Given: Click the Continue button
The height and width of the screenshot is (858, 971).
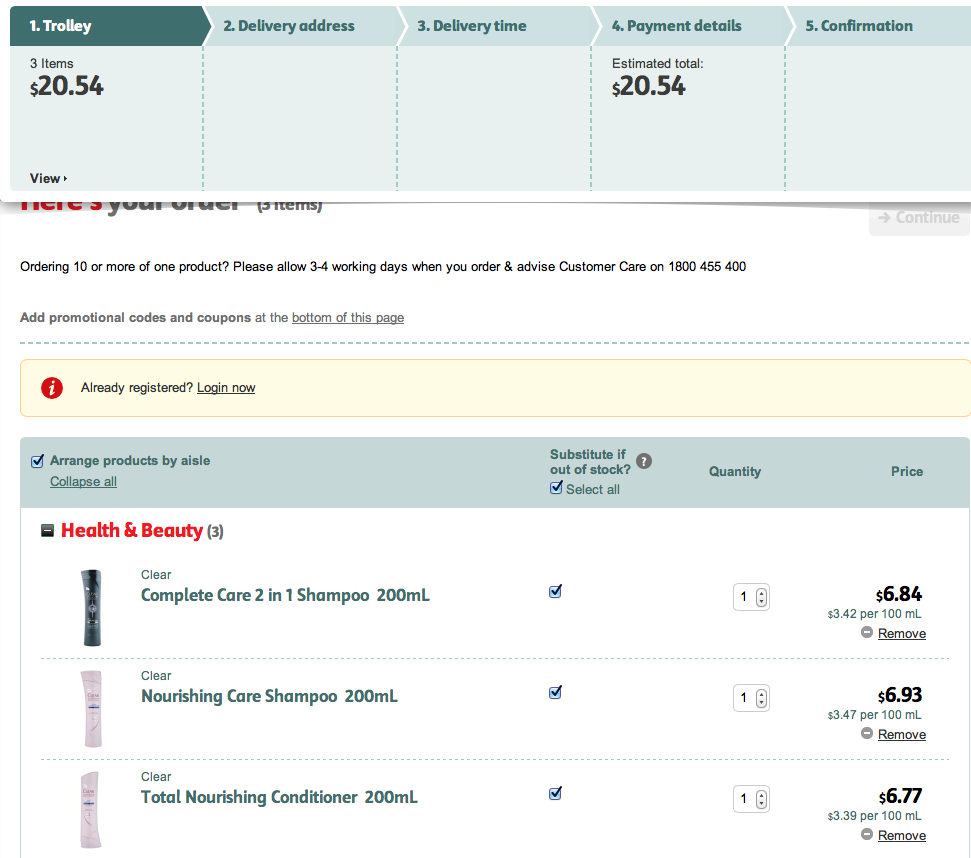Looking at the screenshot, I should pos(919,218).
